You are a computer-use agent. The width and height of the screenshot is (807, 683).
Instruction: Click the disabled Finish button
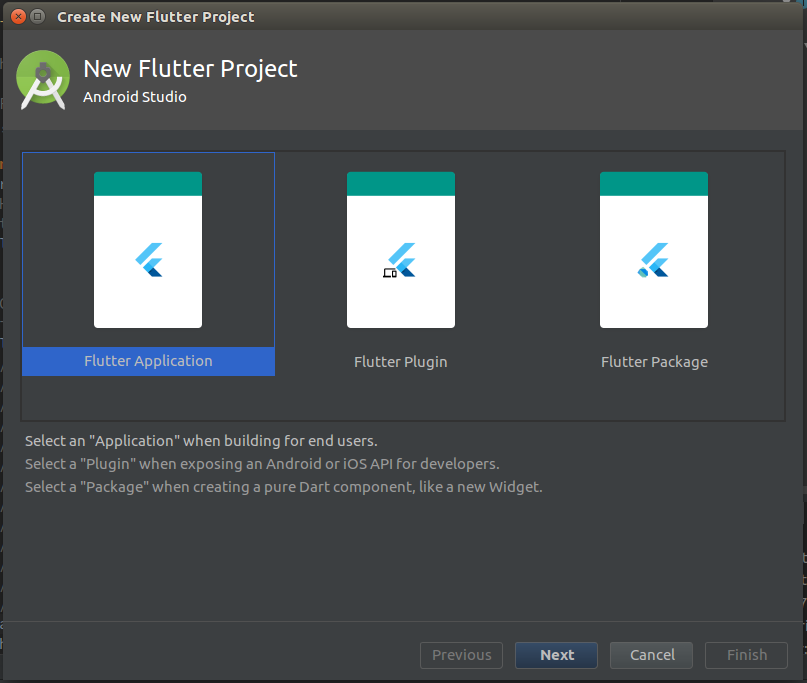[746, 655]
